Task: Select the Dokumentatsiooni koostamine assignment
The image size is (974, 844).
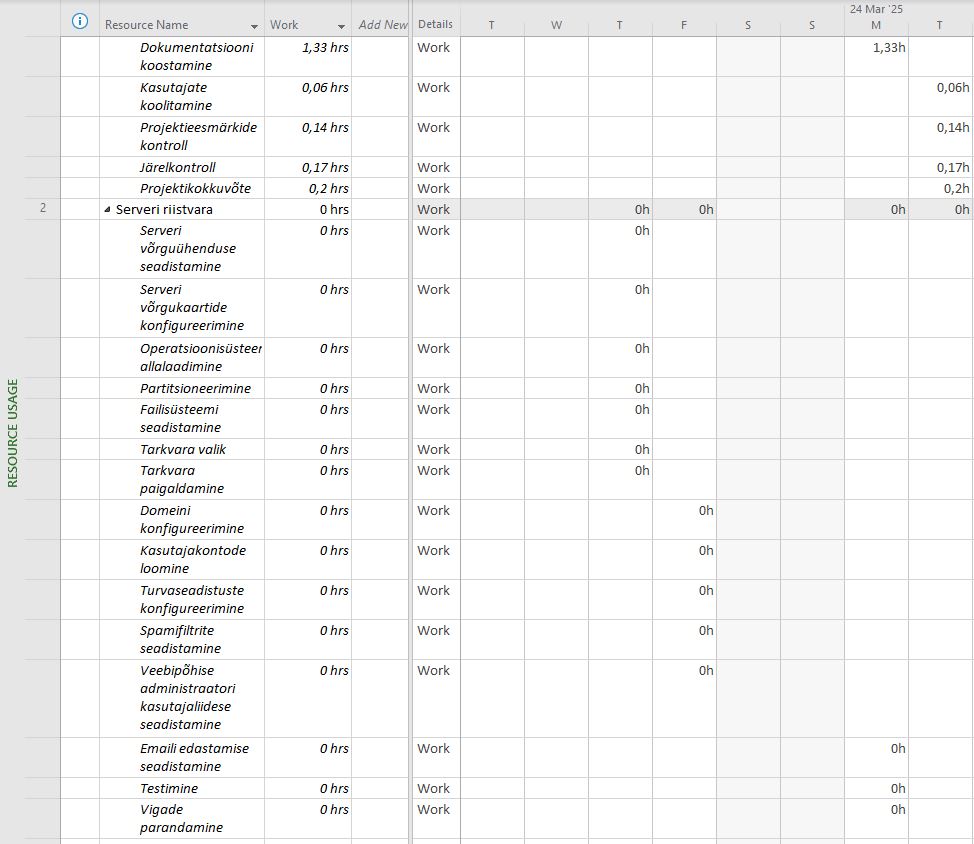Action: 196,56
